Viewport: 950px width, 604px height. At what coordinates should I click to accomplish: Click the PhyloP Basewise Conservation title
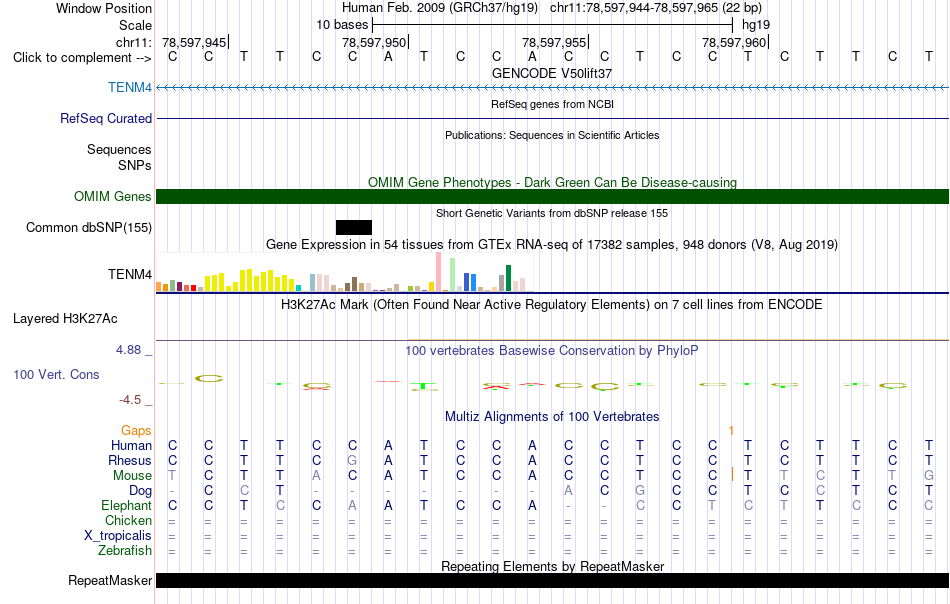point(552,350)
